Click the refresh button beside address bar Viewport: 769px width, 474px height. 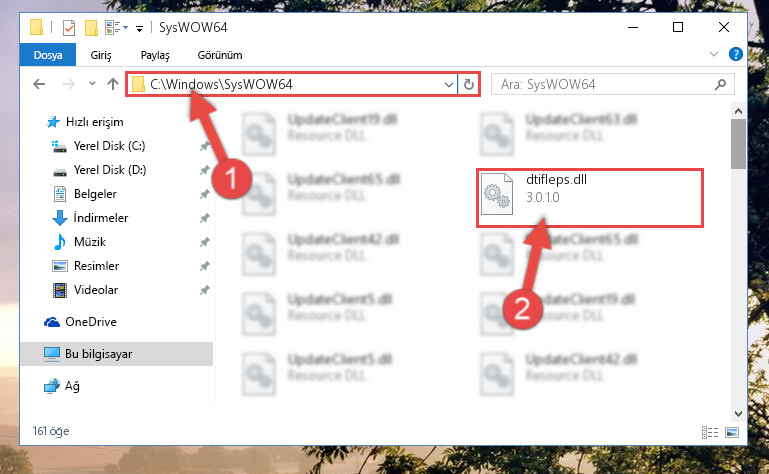tap(468, 84)
